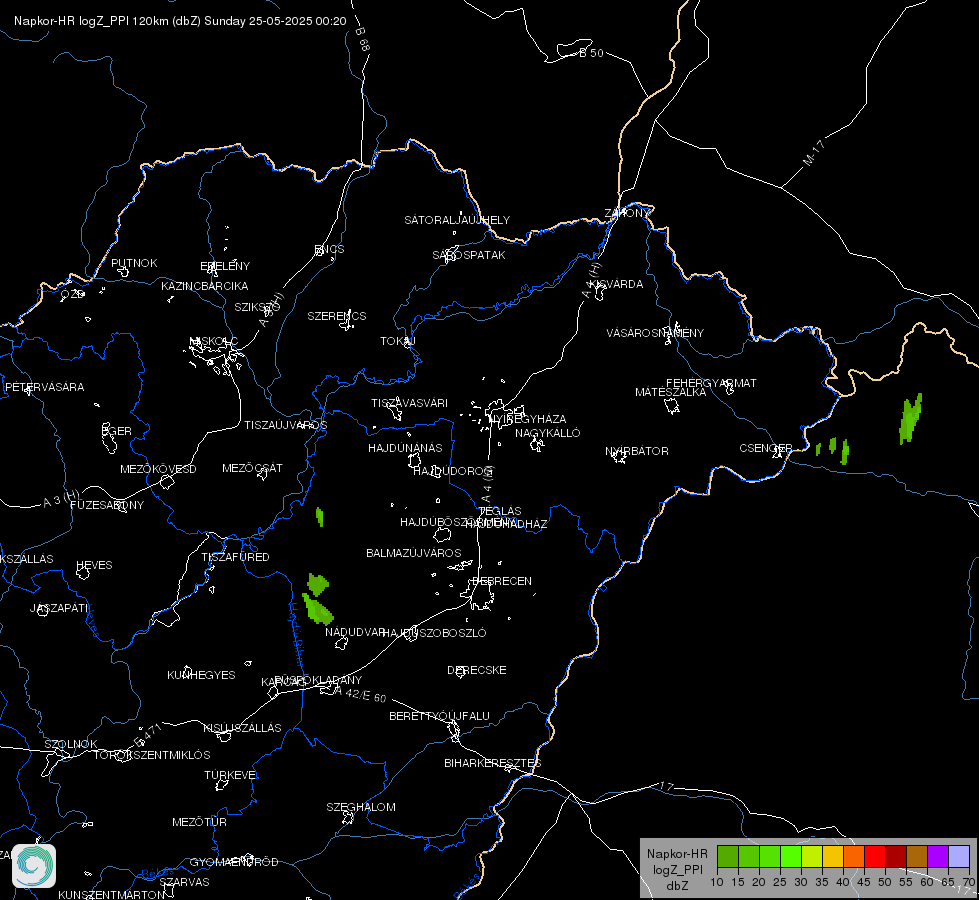The image size is (979, 900).
Task: Click the TISZAÚJVÁROS label
Action: (x=285, y=425)
